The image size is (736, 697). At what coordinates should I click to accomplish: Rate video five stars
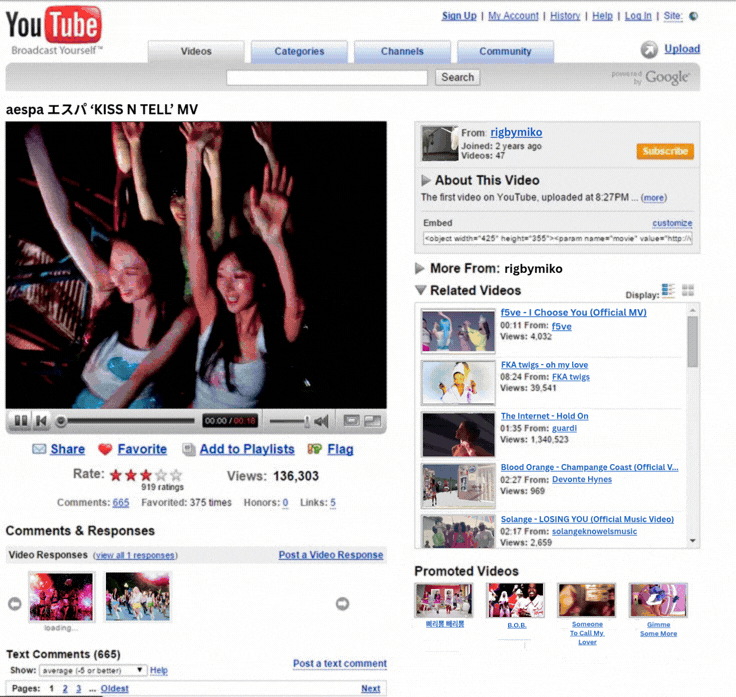coord(176,475)
